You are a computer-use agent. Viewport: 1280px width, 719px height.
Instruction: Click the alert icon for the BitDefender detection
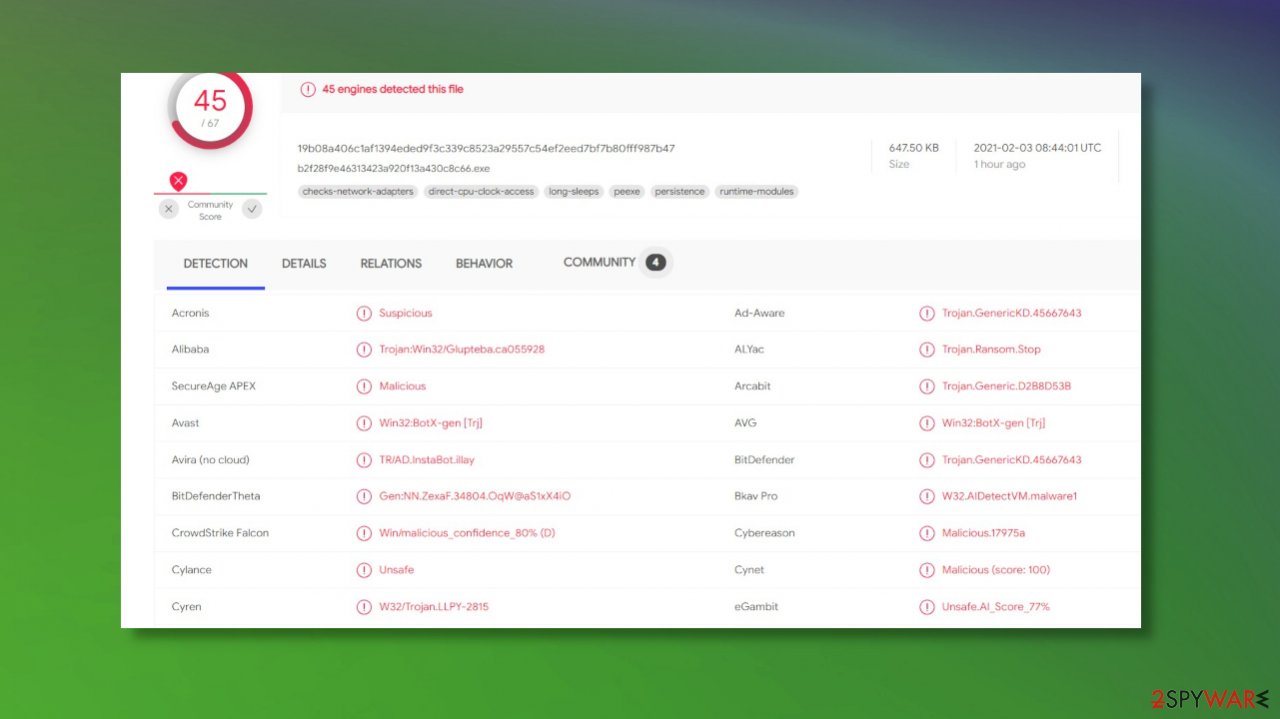[927, 460]
